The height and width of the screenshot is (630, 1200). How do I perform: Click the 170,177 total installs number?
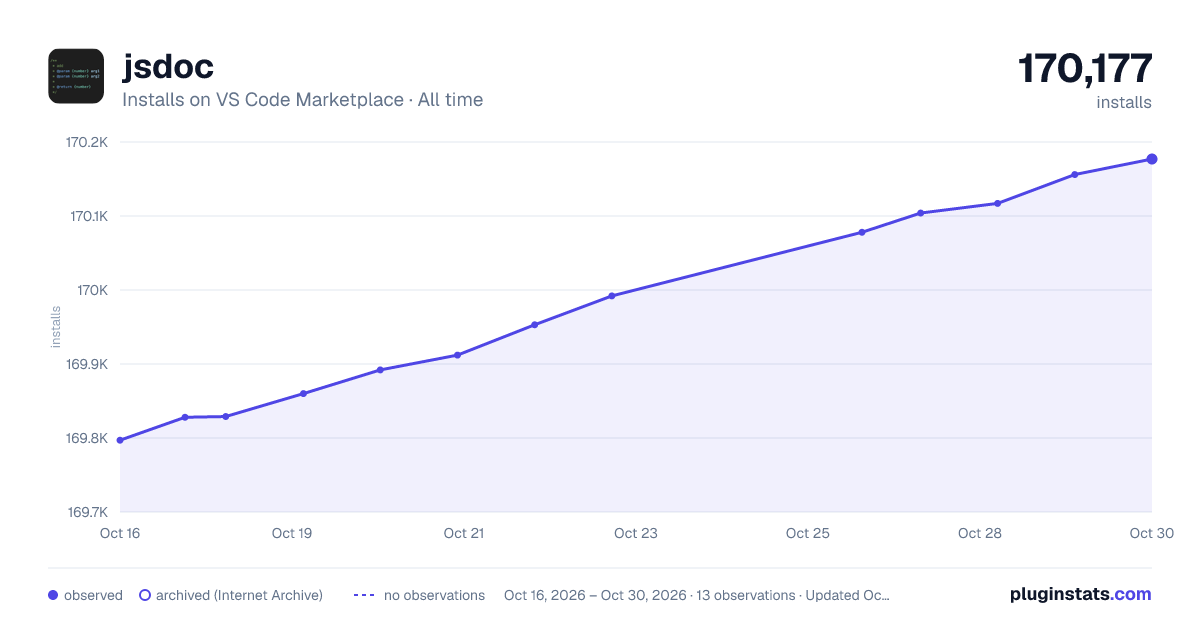pyautogui.click(x=1085, y=68)
